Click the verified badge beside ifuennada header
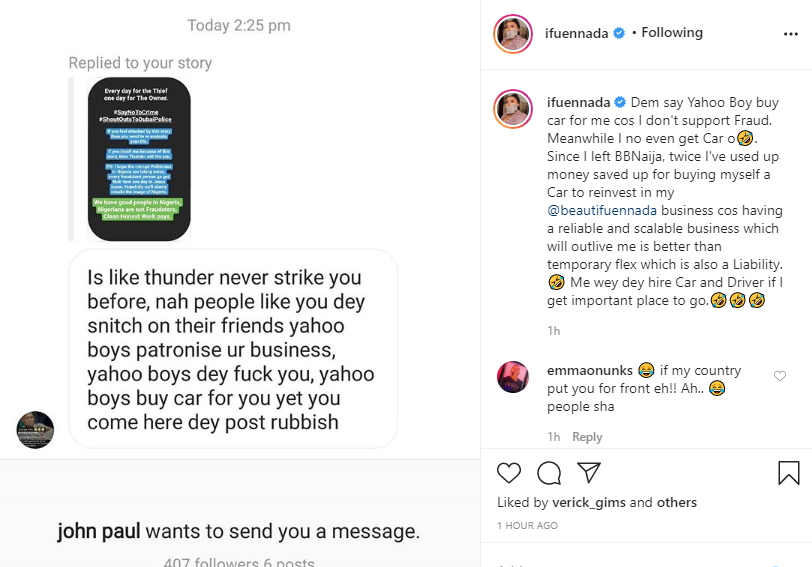Screen dimensions: 812x567 coord(619,33)
